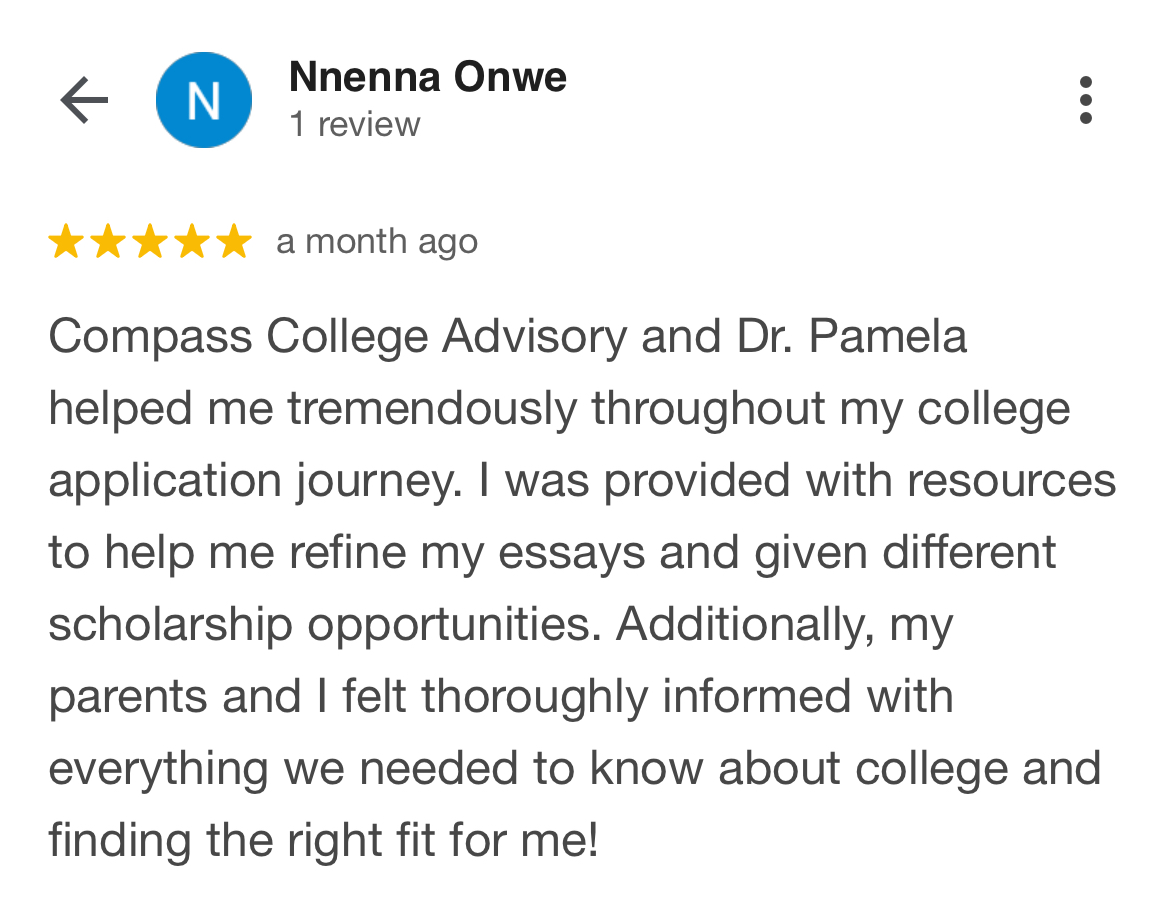1170x921 pixels.
Task: Click the 'a month ago' timestamp
Action: (375, 241)
